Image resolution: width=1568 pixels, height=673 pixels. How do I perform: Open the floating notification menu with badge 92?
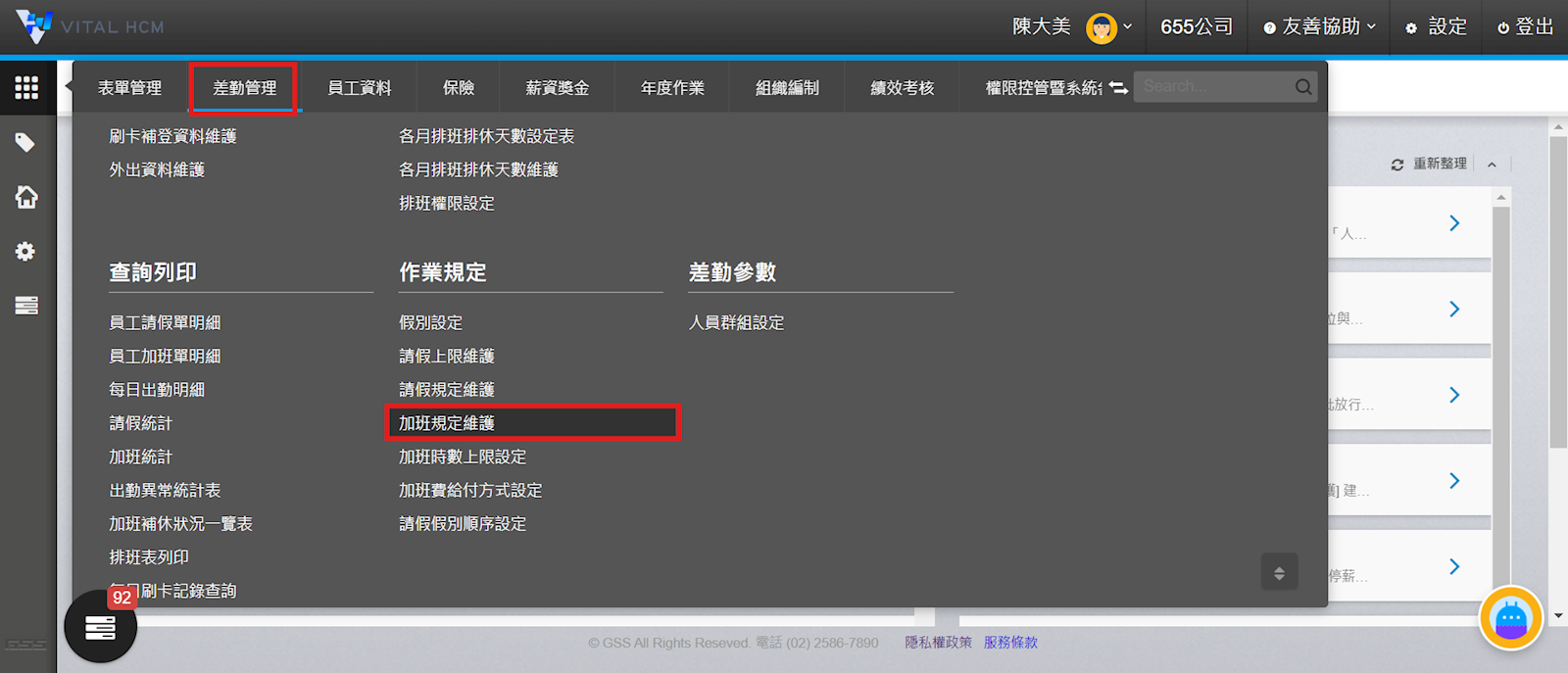[x=100, y=627]
